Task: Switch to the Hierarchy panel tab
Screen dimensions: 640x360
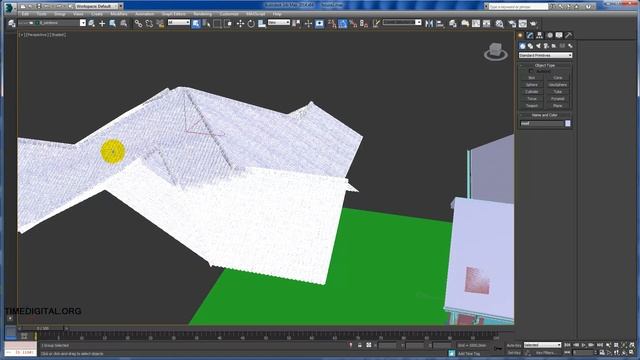Action: pyautogui.click(x=540, y=36)
